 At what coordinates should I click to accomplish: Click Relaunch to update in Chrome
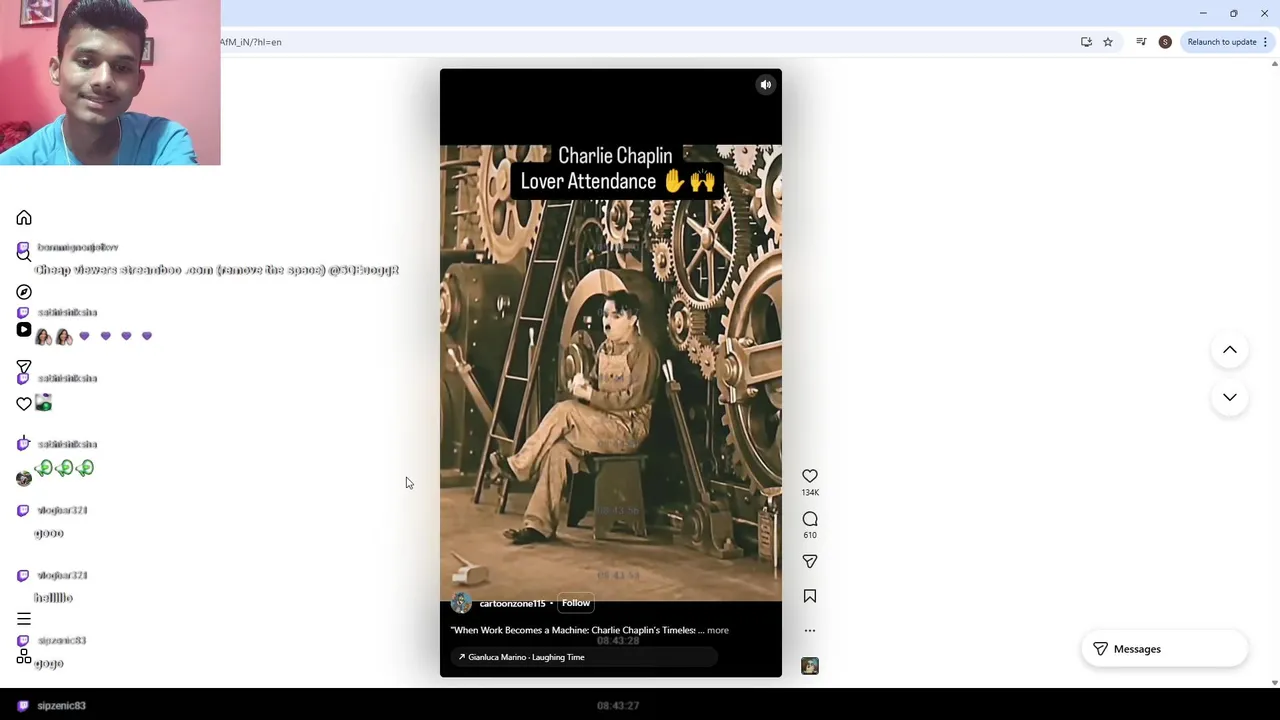pyautogui.click(x=1222, y=42)
